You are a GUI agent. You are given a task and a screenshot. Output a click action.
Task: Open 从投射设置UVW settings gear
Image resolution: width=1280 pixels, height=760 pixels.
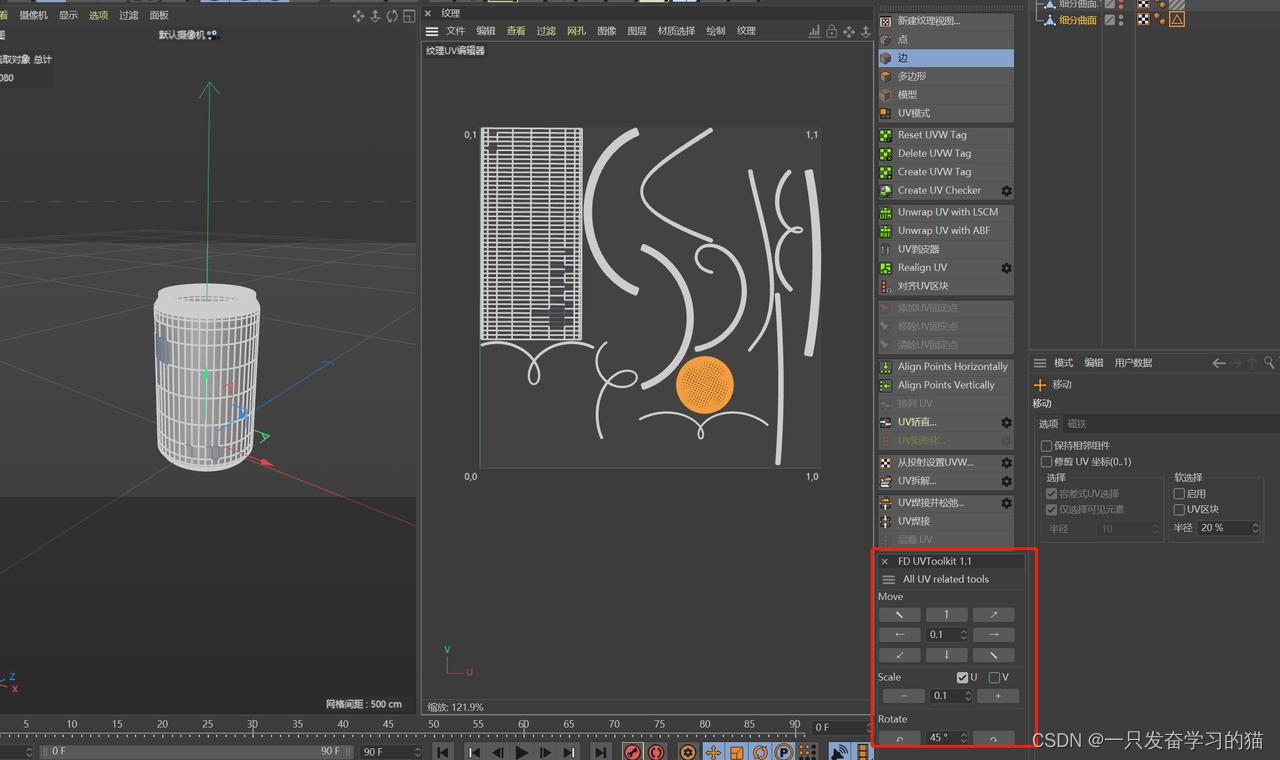pos(1006,463)
